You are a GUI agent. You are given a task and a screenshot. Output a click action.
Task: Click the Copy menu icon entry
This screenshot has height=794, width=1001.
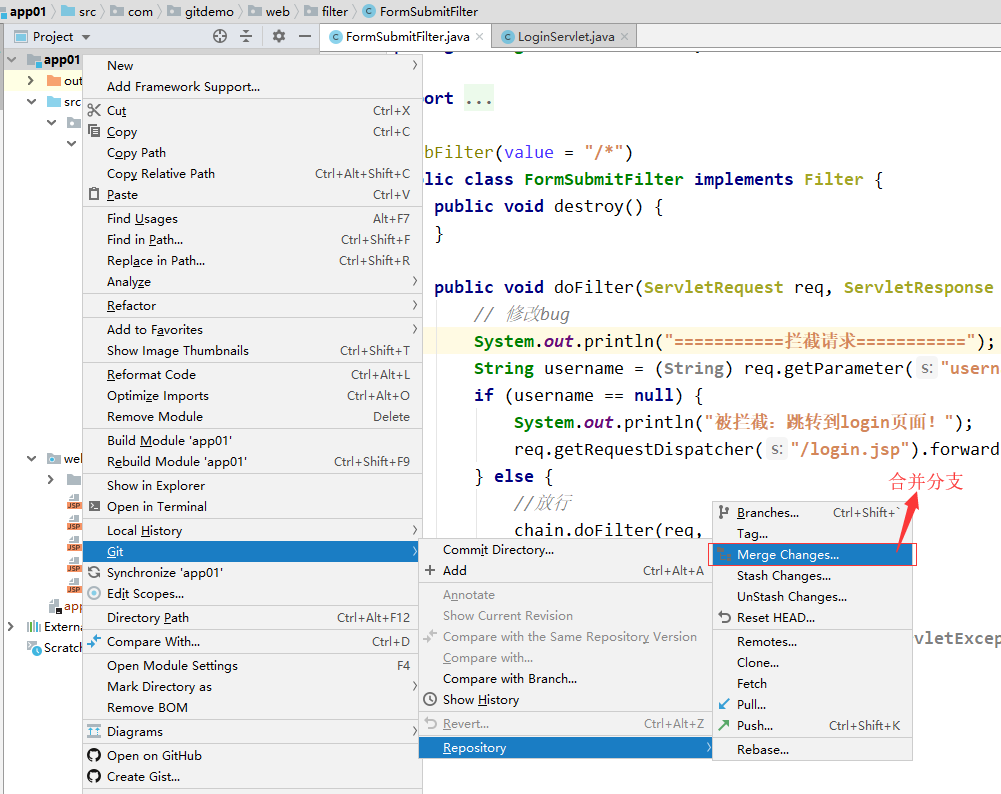[x=253, y=131]
